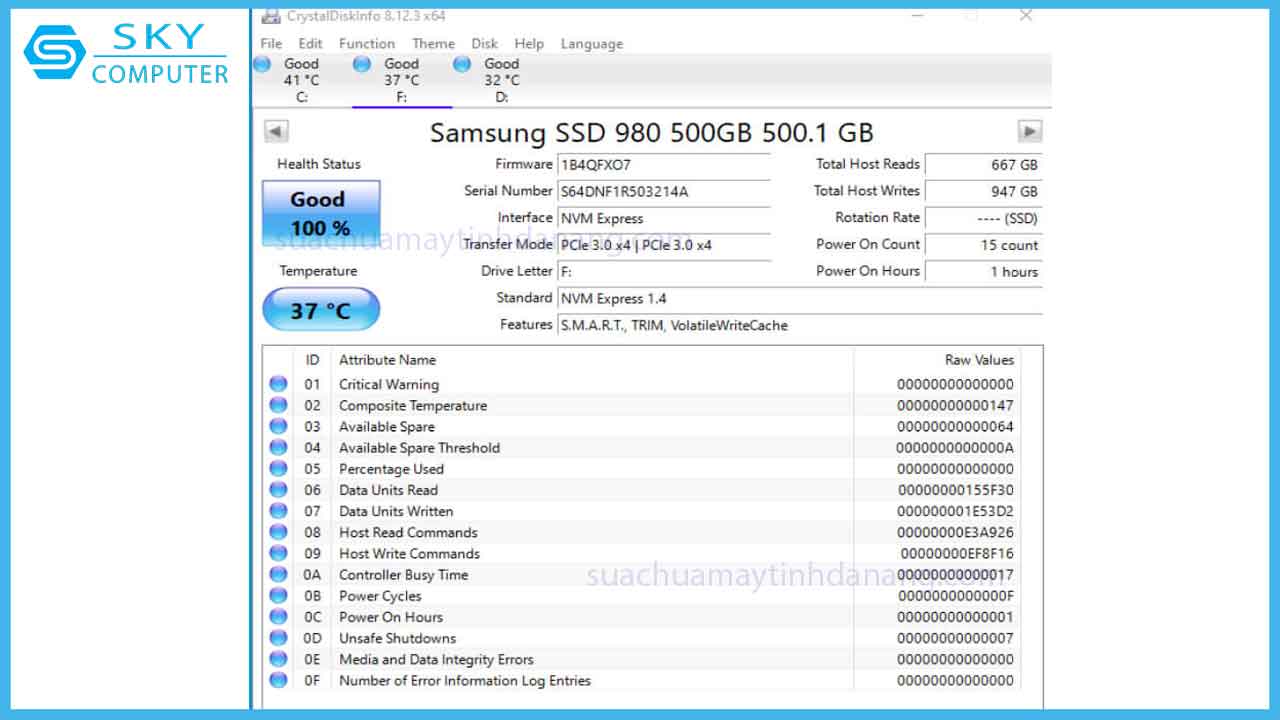Click the ID column header
1280x720 pixels.
tap(312, 360)
